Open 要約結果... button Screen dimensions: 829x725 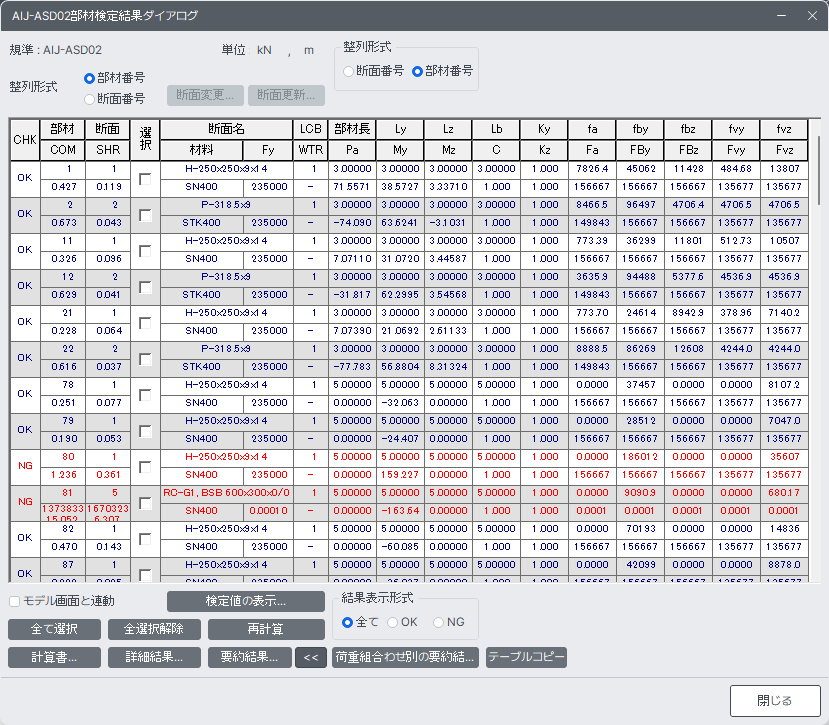point(250,657)
